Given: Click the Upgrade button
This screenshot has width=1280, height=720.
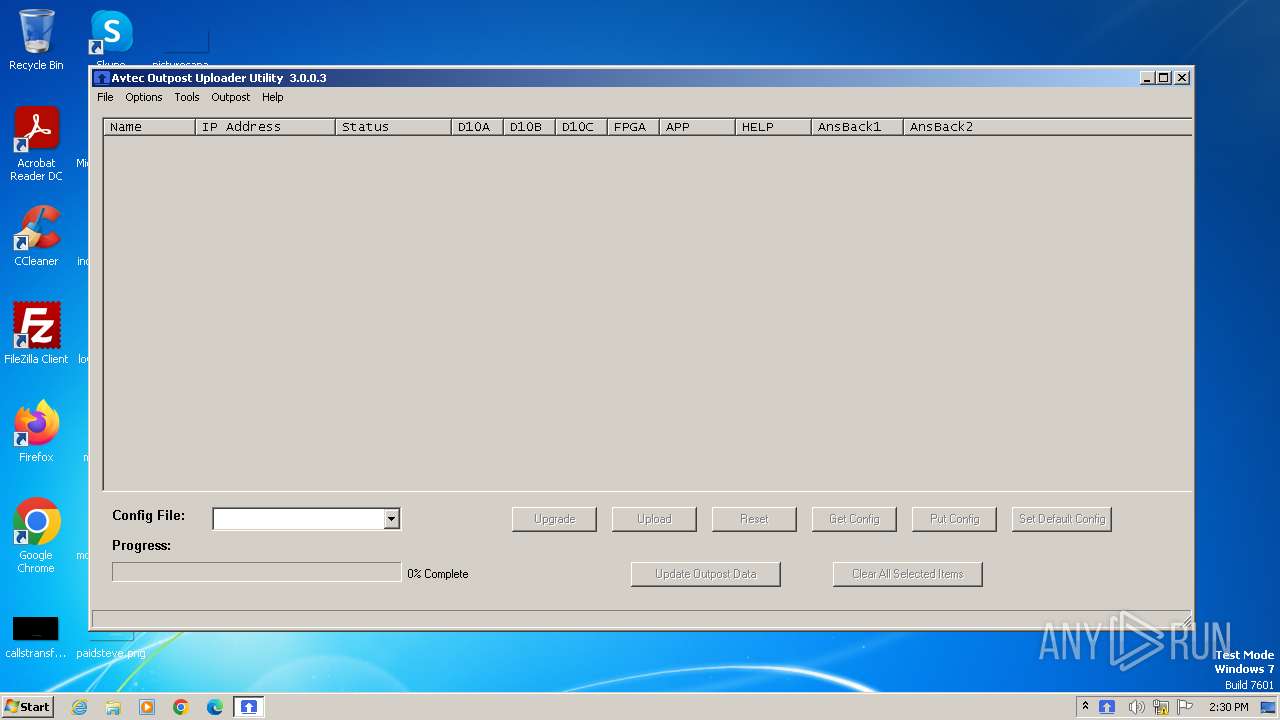Looking at the screenshot, I should 554,519.
